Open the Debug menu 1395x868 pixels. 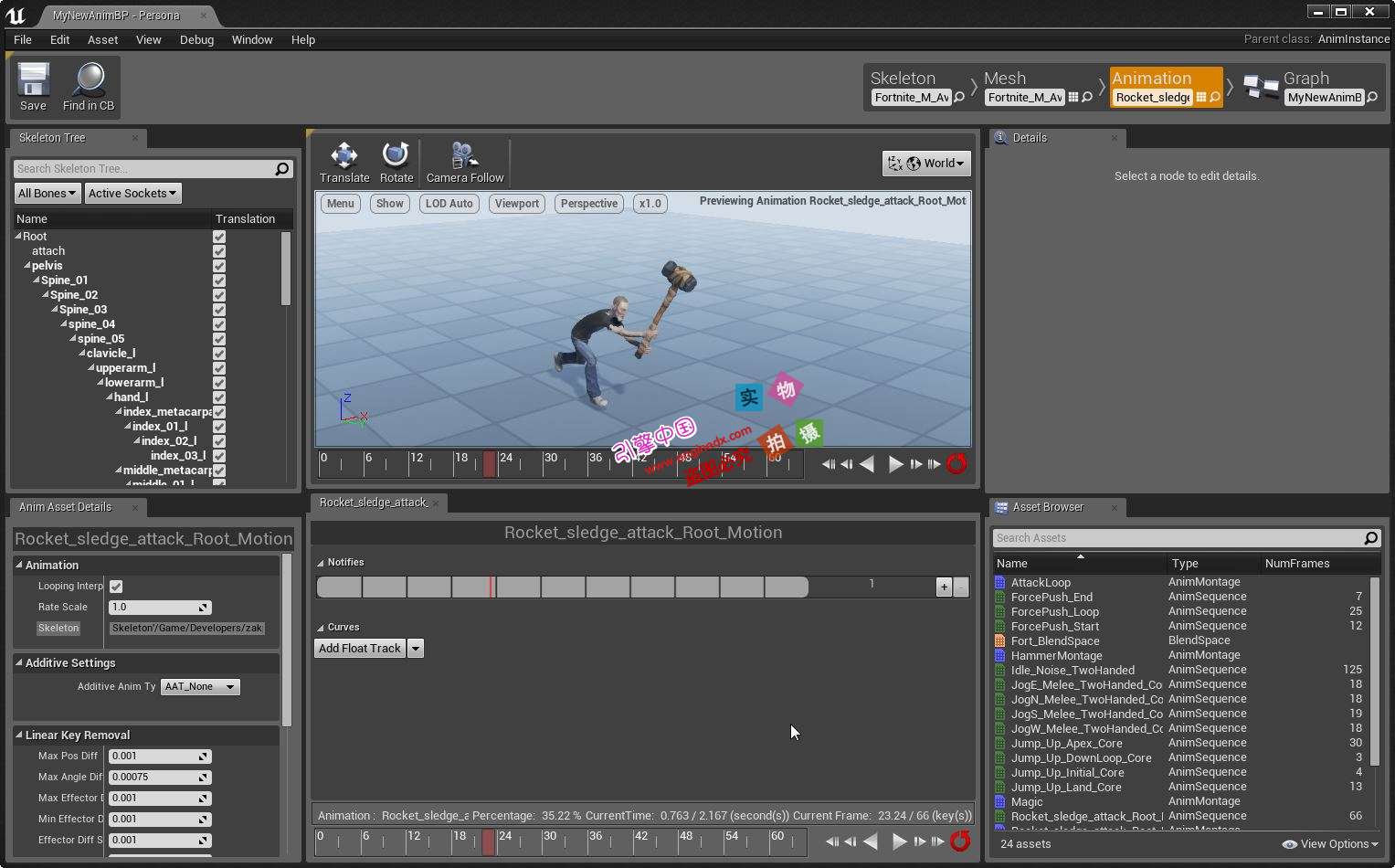tap(196, 39)
